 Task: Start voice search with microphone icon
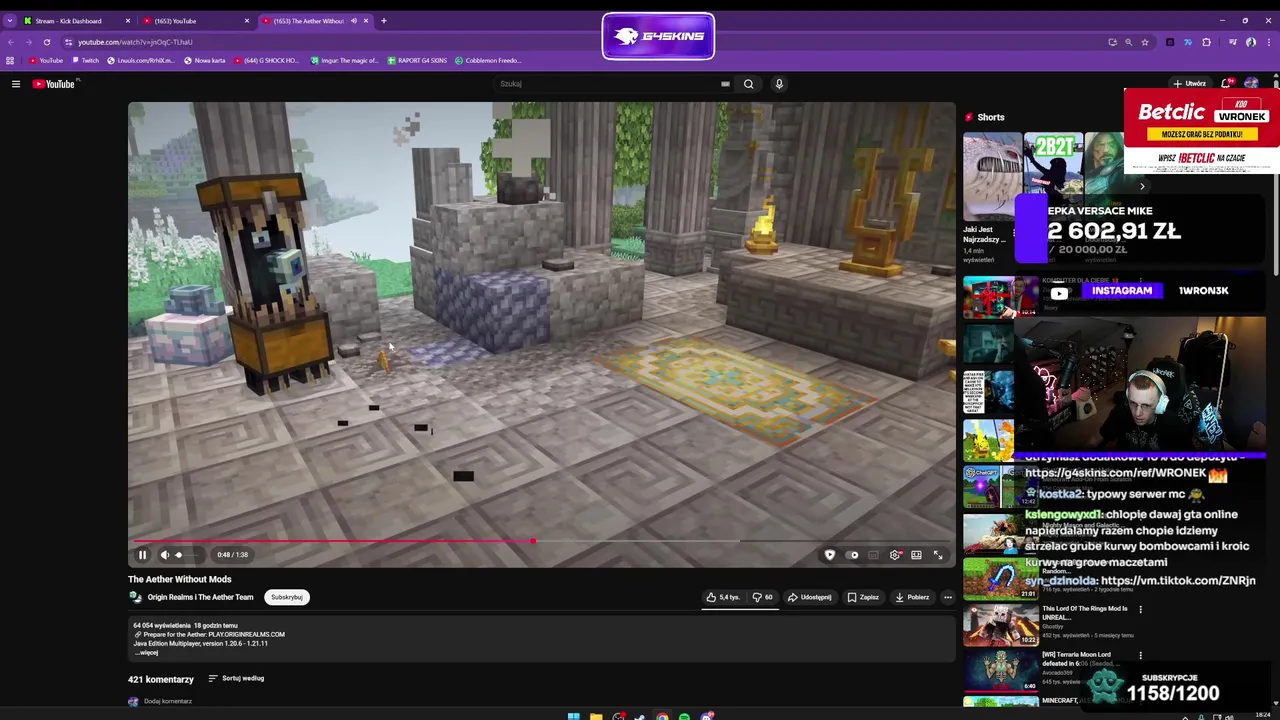[779, 84]
